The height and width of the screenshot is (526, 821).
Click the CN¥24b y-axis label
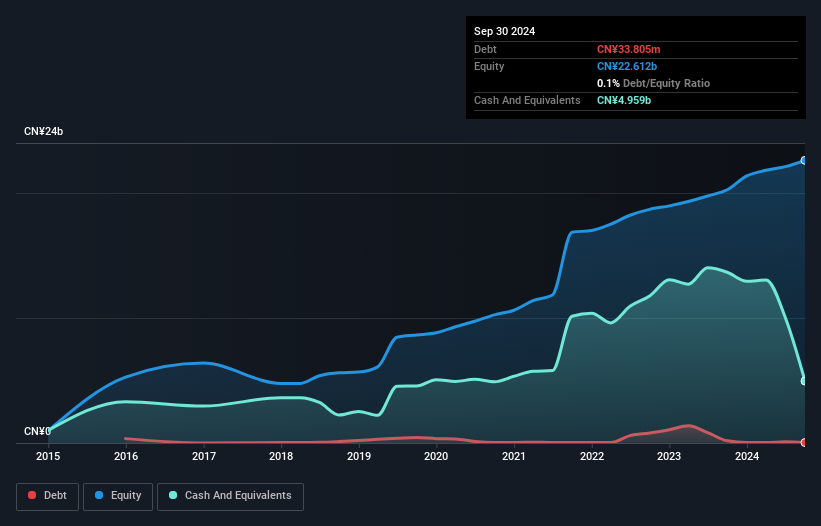pos(43,131)
